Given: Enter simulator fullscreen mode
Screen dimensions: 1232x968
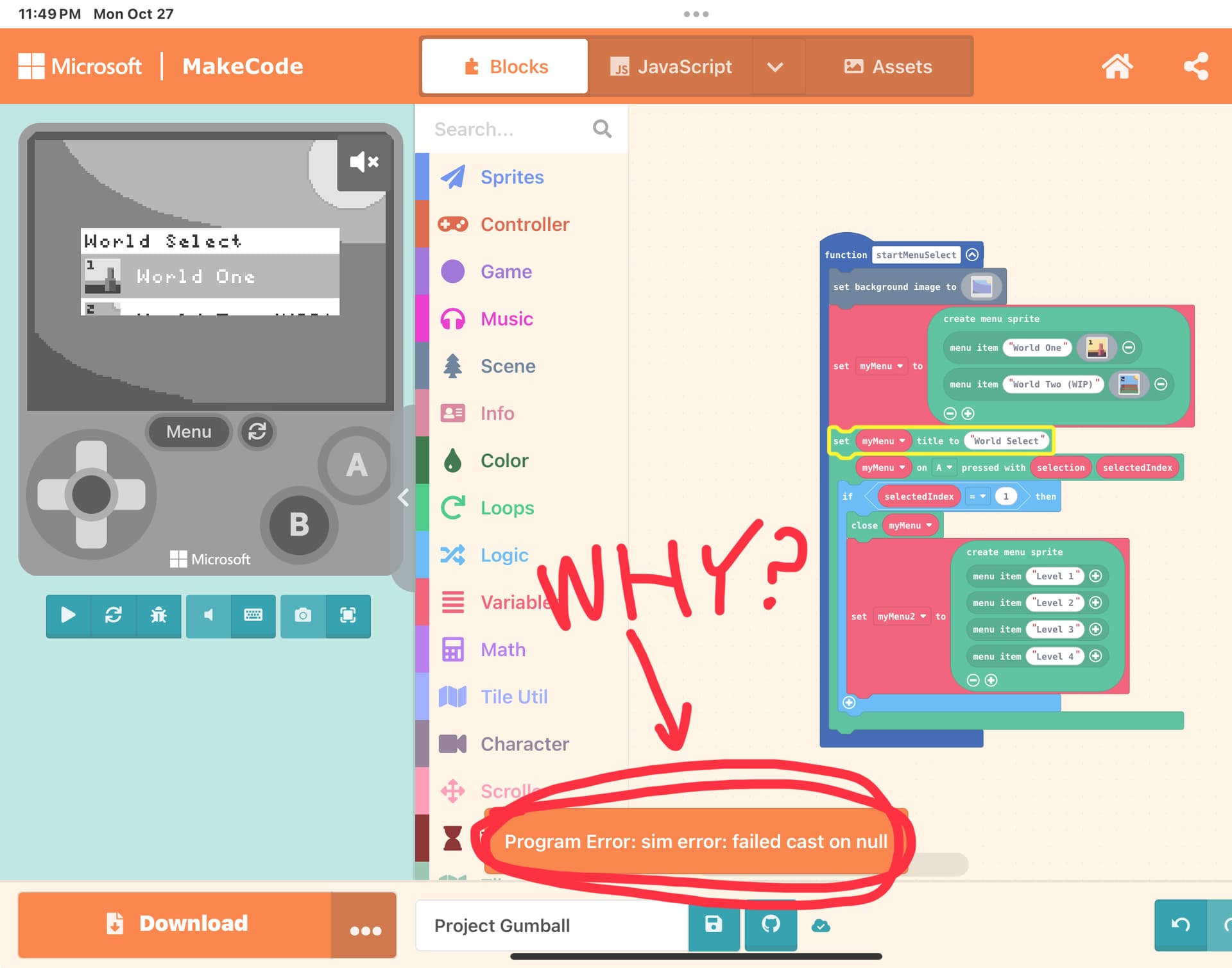Looking at the screenshot, I should coord(348,616).
